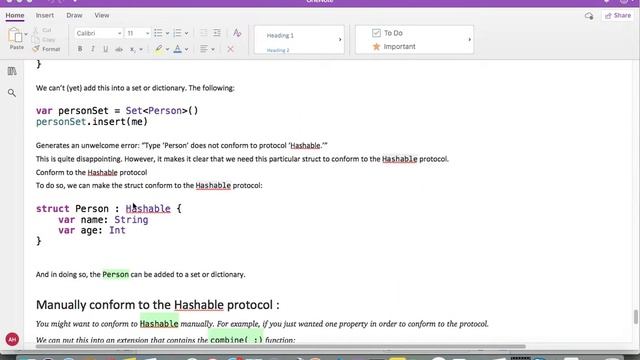Activate the Format painter
This screenshot has width=640, height=360.
click(46, 49)
